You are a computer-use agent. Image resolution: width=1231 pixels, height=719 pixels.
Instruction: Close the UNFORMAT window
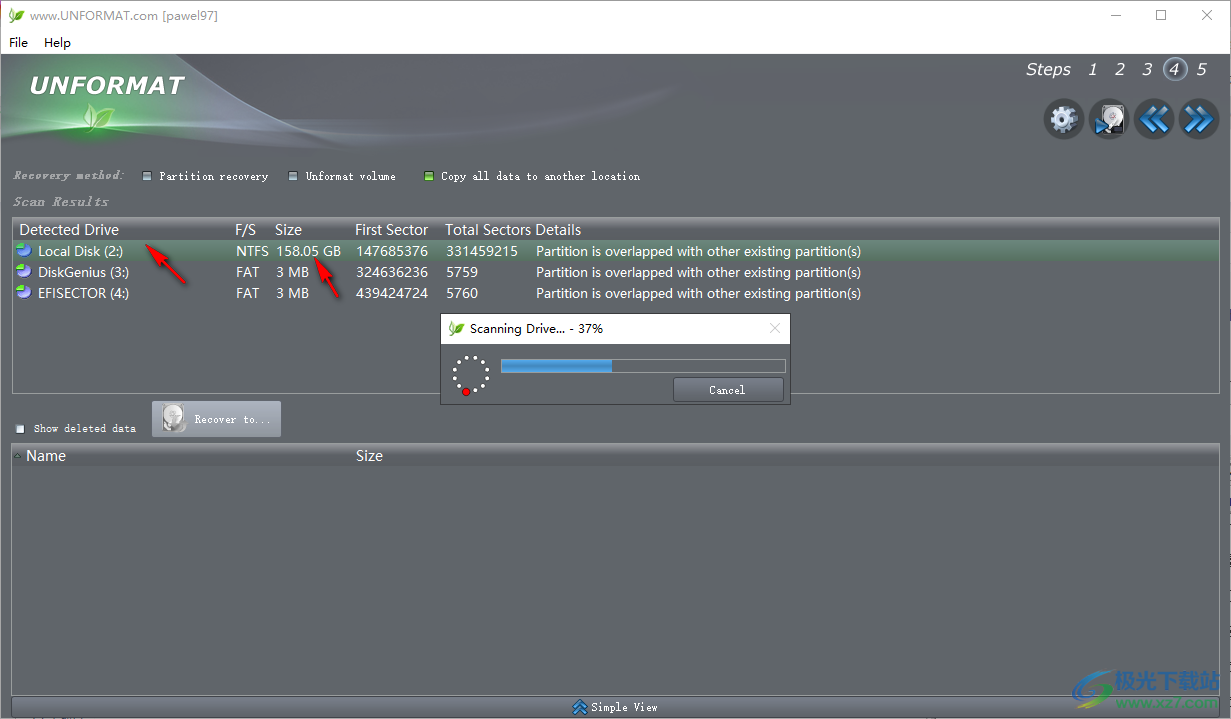coord(1207,15)
